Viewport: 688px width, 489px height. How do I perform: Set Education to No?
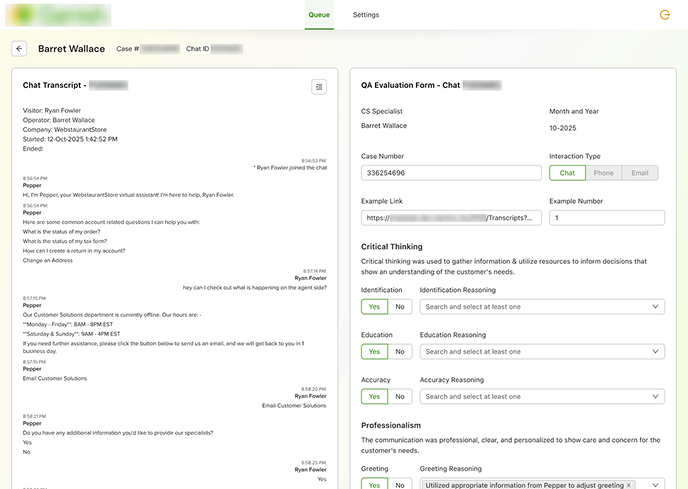pos(400,352)
